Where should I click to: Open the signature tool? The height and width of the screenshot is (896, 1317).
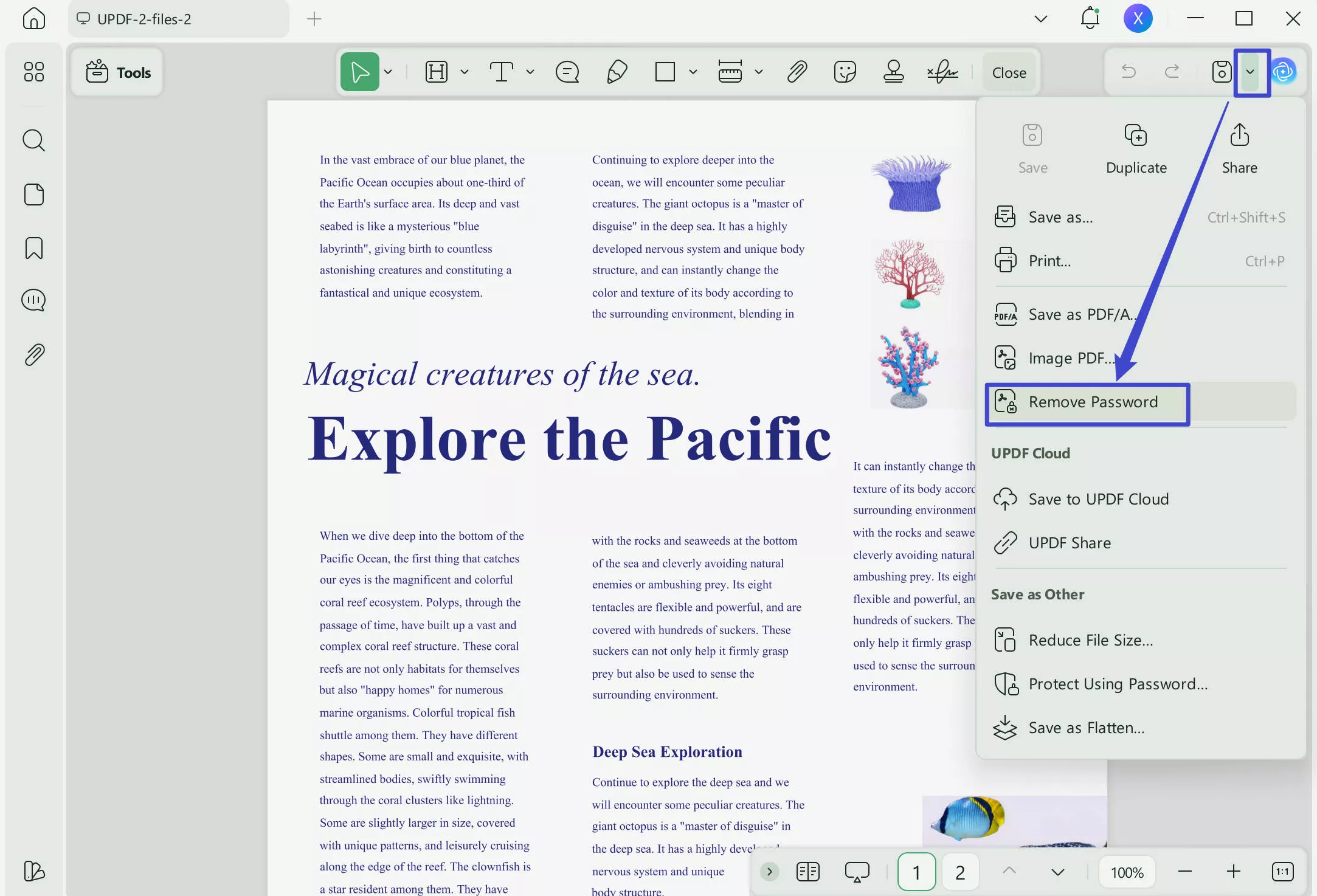point(942,72)
